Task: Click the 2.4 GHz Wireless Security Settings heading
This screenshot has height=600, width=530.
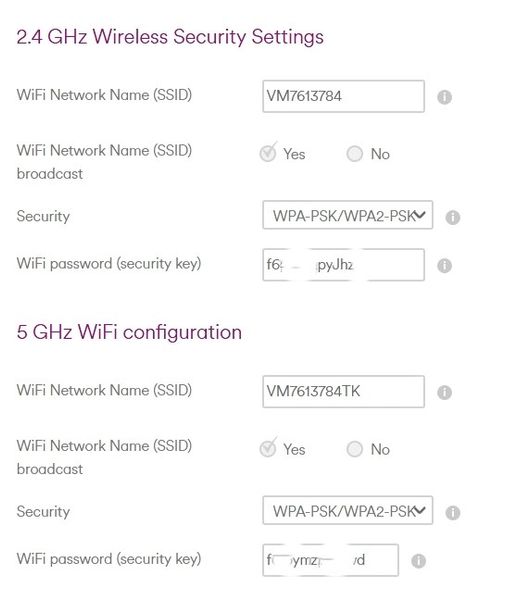Action: (170, 38)
